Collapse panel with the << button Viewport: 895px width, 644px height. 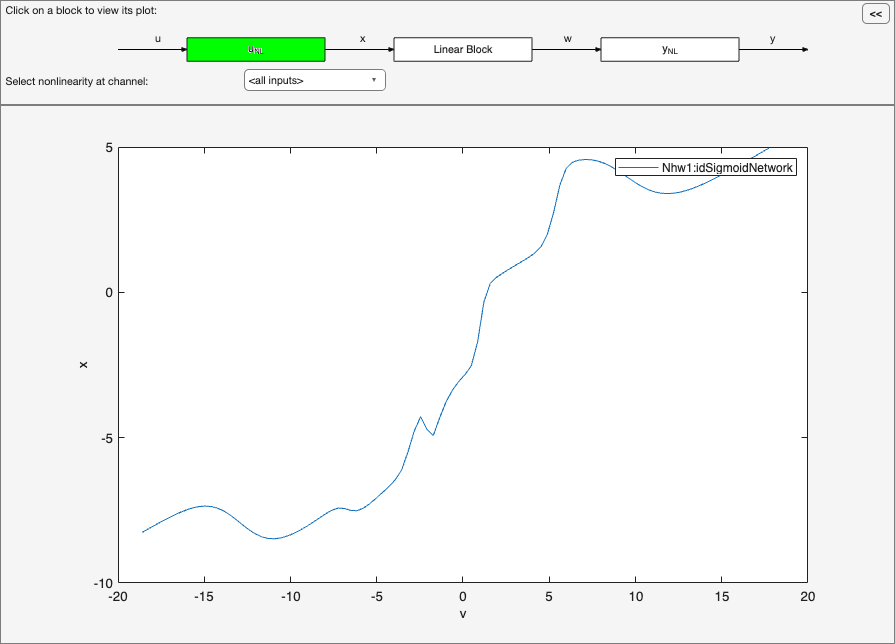pyautogui.click(x=876, y=14)
